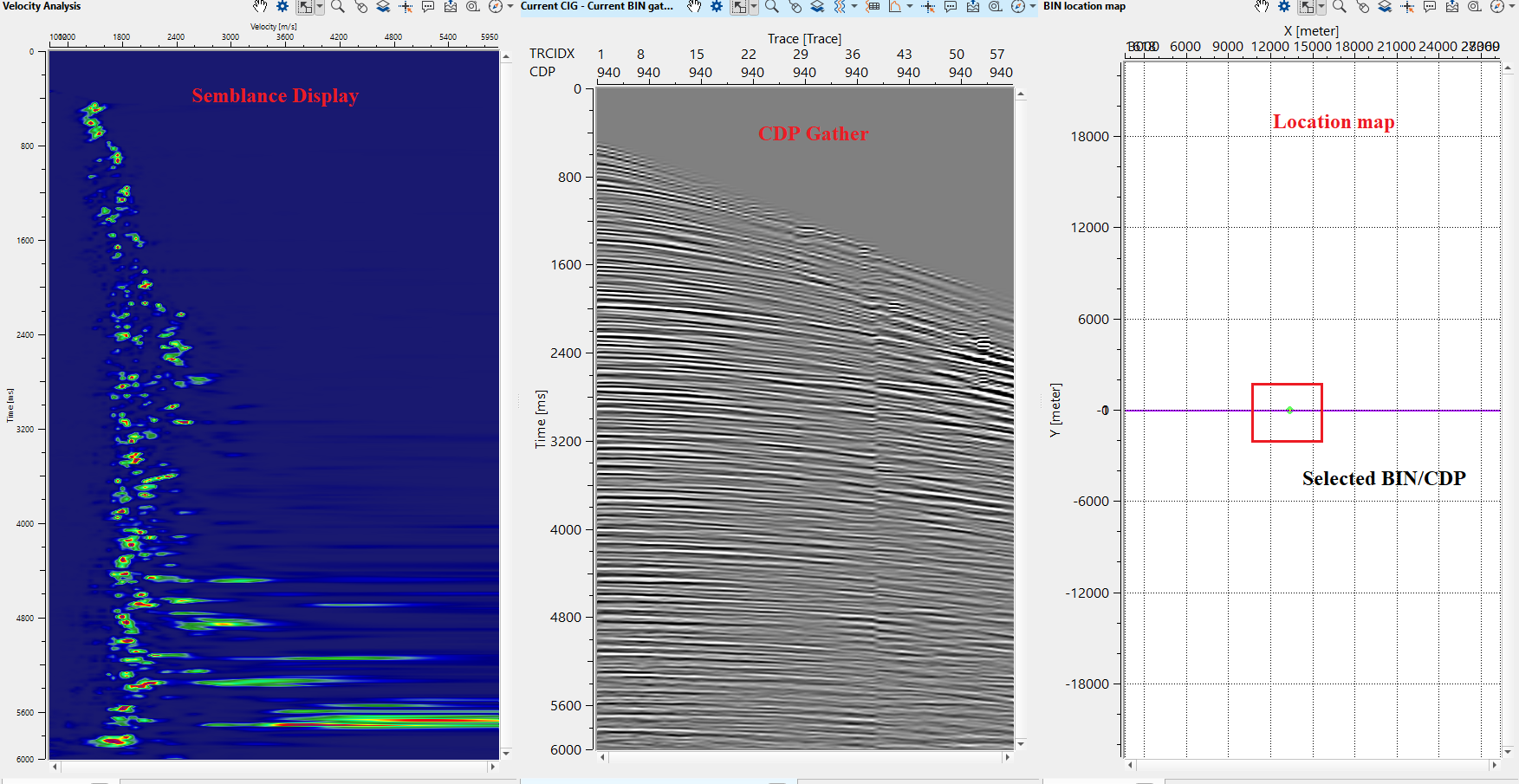This screenshot has width=1519, height=784.
Task: Expand the selection mode dropdown in Velocity Analysis
Action: [320, 7]
